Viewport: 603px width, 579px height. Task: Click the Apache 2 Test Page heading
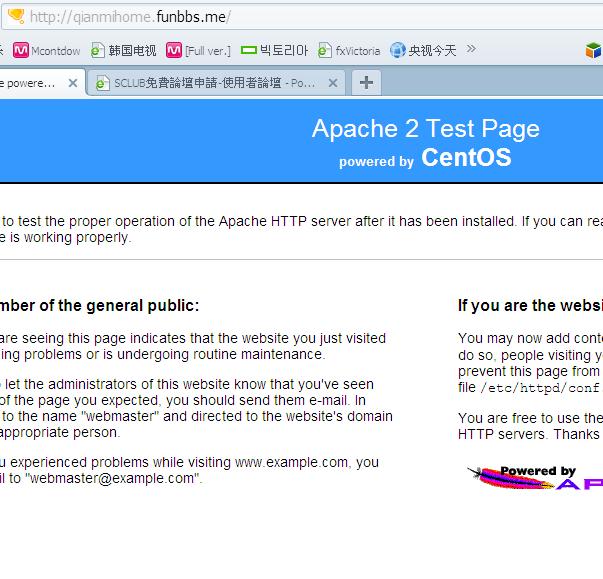pyautogui.click(x=426, y=128)
